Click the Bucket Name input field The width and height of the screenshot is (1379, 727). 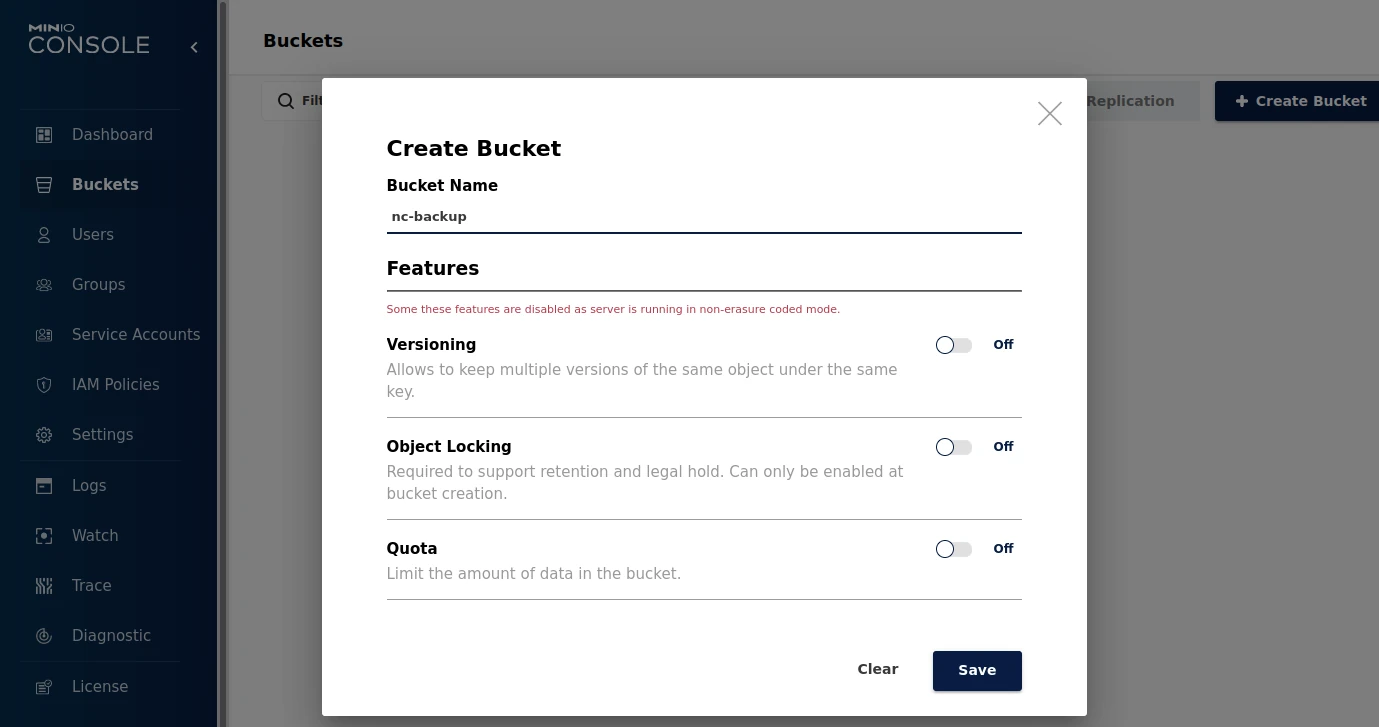pos(704,217)
